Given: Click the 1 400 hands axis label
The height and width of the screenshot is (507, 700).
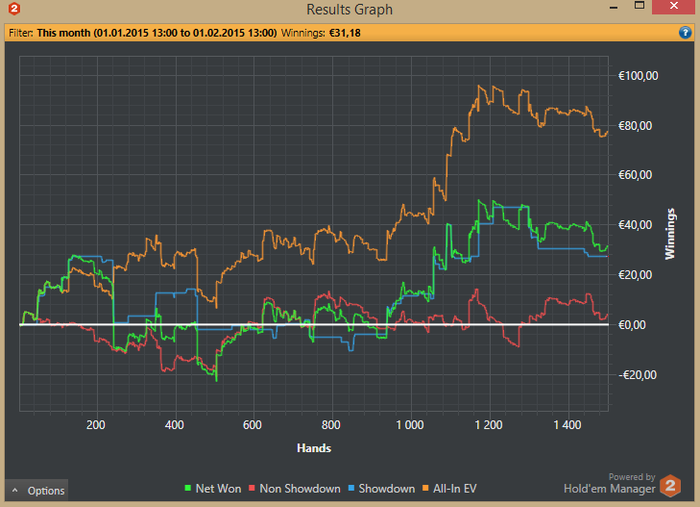Looking at the screenshot, I should (567, 425).
